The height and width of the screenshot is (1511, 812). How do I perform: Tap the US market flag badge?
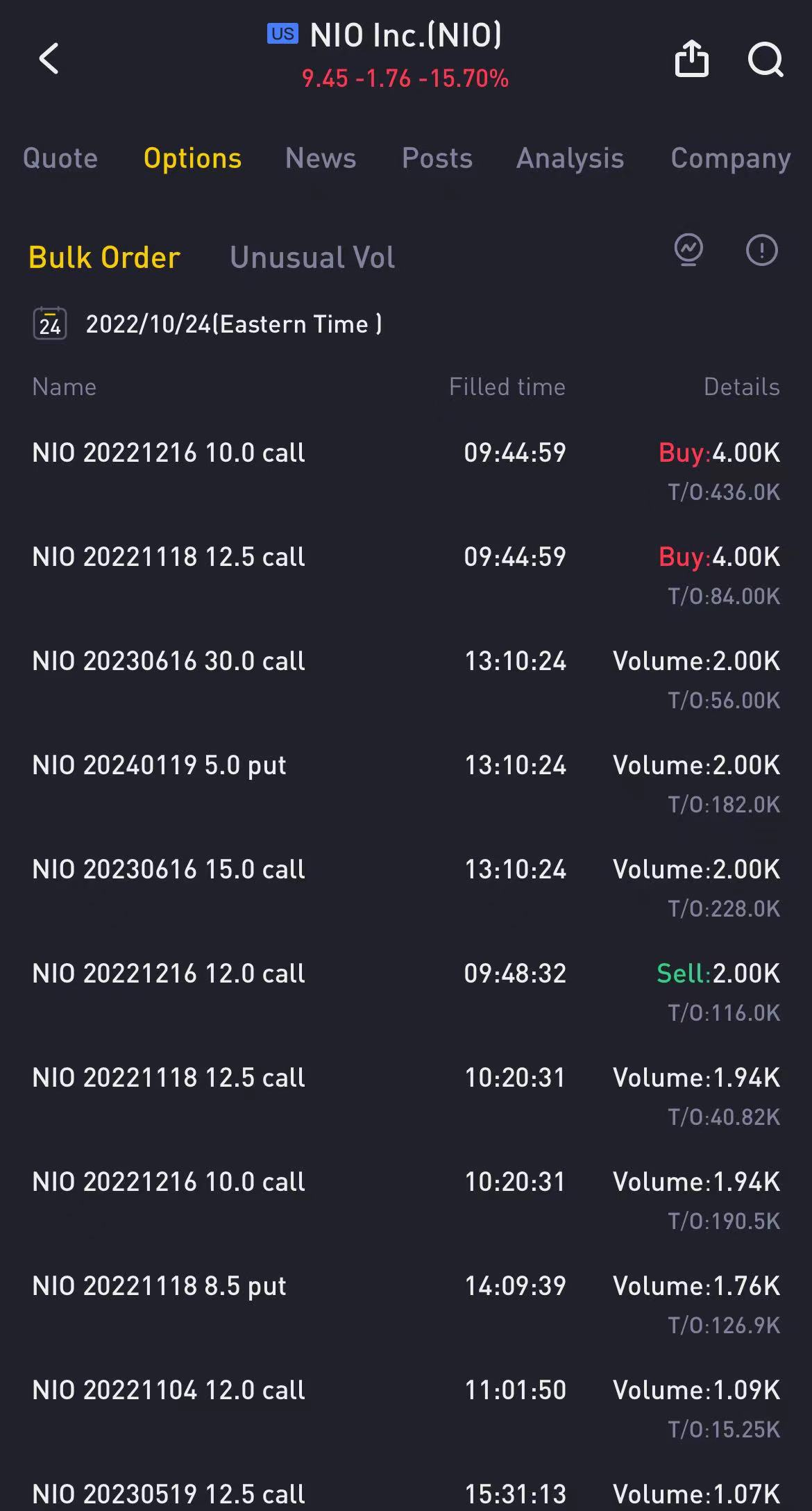click(x=282, y=33)
